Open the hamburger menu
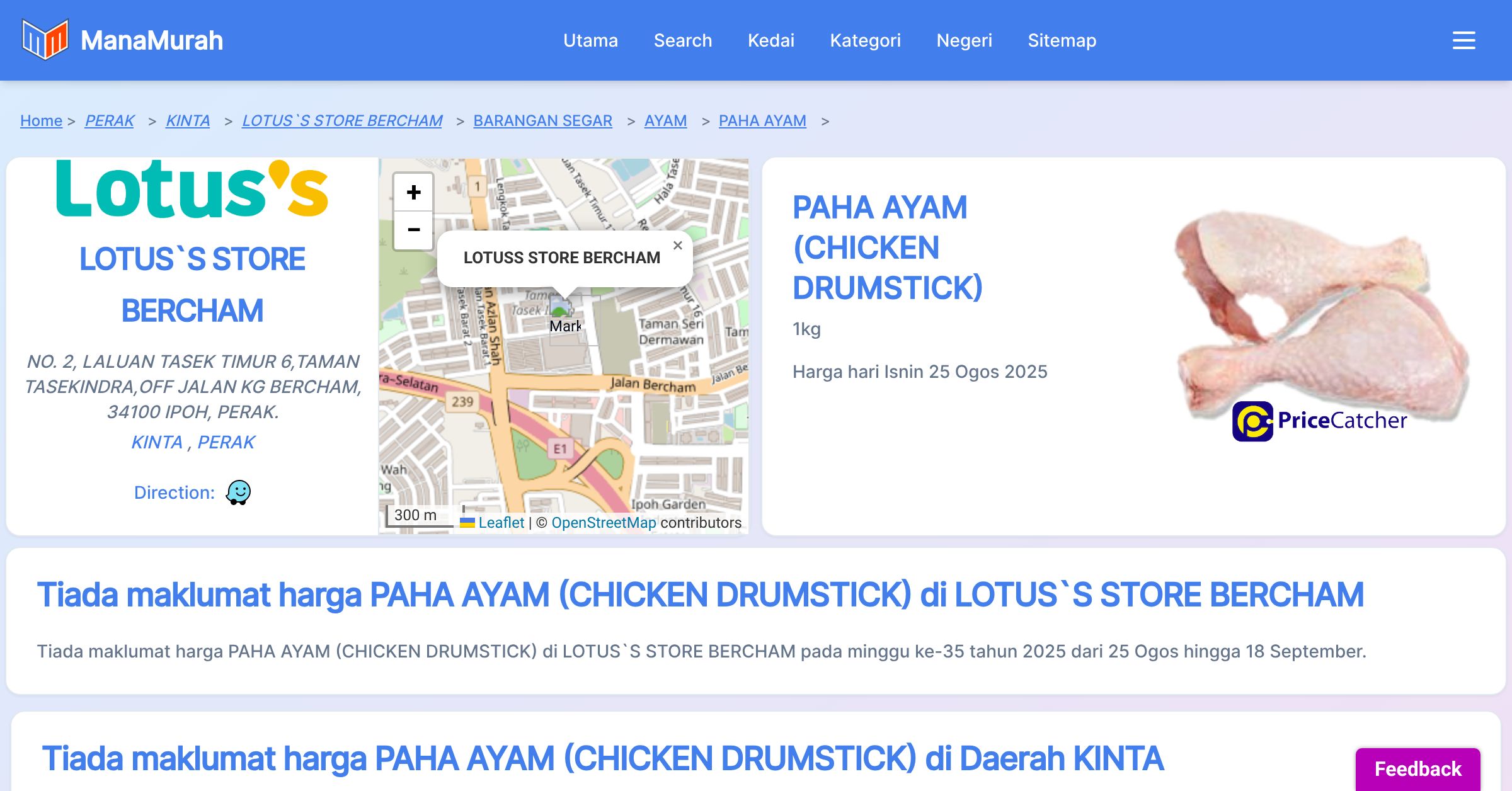The height and width of the screenshot is (791, 1512). (1463, 40)
